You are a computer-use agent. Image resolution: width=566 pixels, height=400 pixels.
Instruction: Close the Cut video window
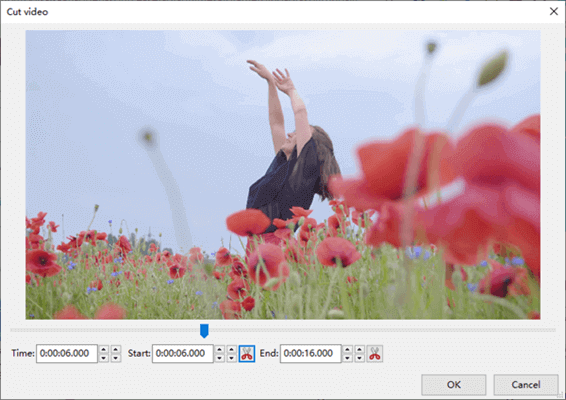[x=554, y=12]
